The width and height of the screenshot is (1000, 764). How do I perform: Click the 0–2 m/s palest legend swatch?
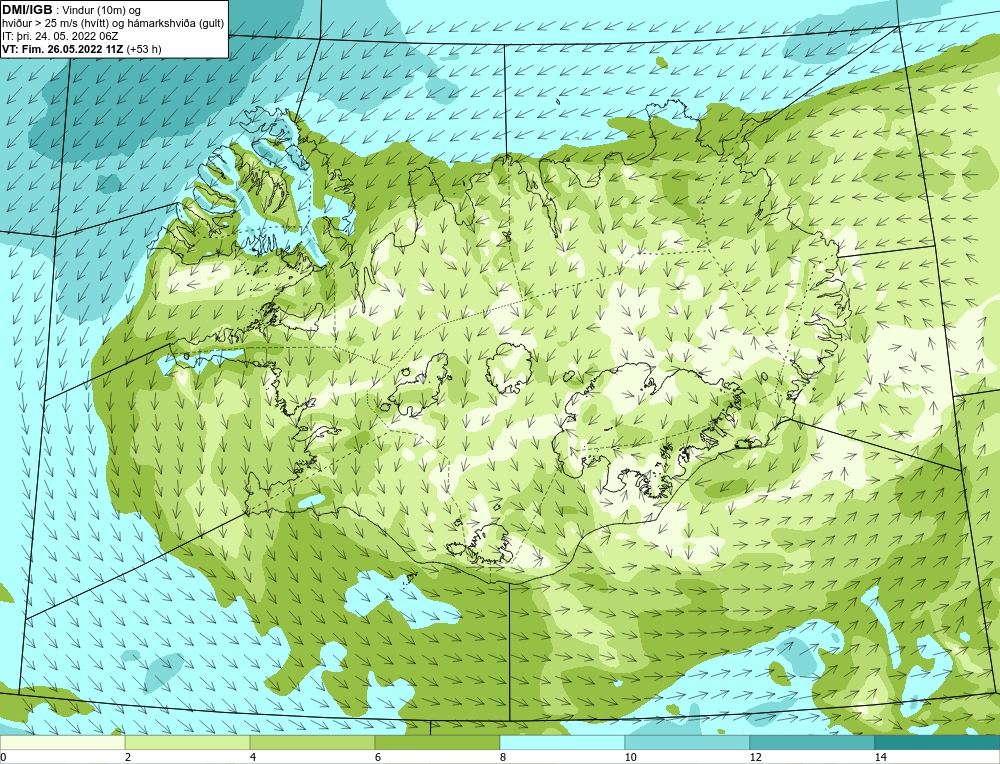point(62,742)
